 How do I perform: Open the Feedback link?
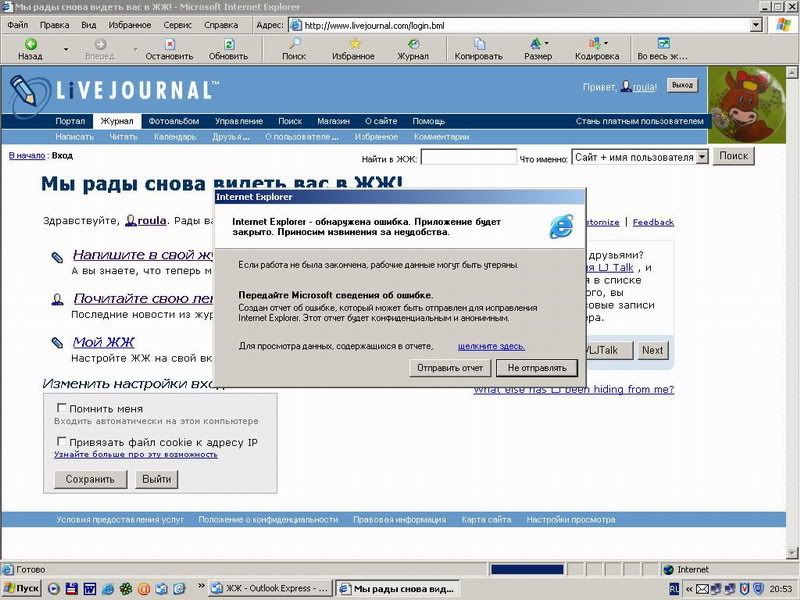[653, 222]
